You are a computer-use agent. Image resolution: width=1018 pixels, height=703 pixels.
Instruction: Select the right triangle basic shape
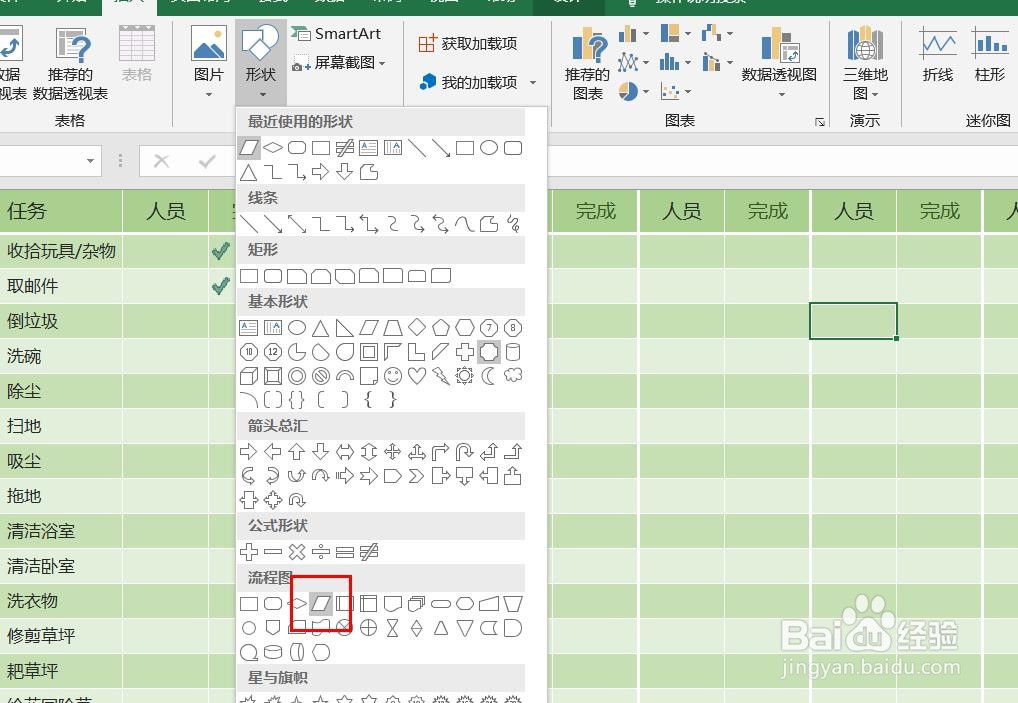click(x=345, y=328)
